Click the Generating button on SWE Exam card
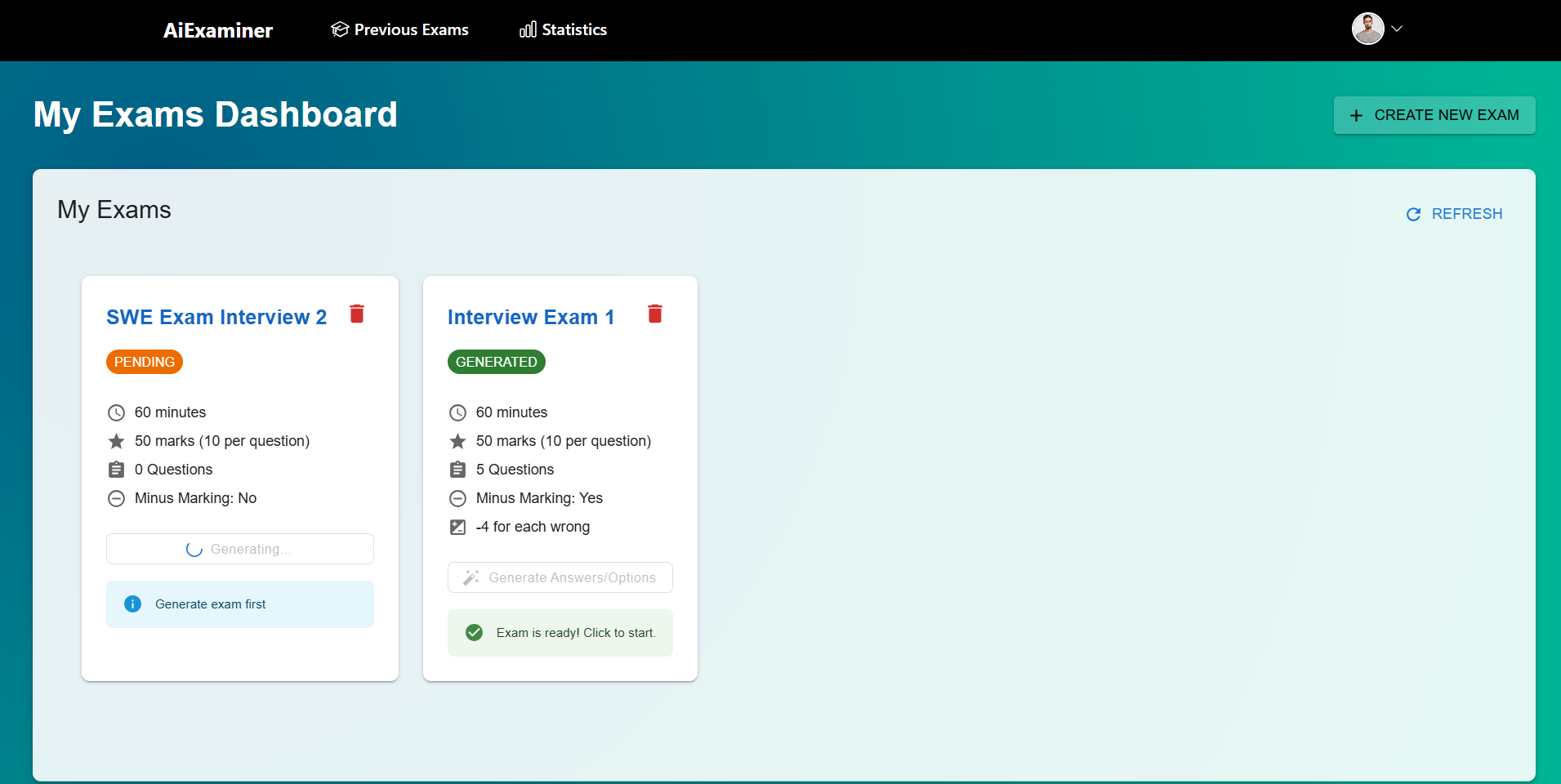The height and width of the screenshot is (784, 1561). [x=240, y=549]
